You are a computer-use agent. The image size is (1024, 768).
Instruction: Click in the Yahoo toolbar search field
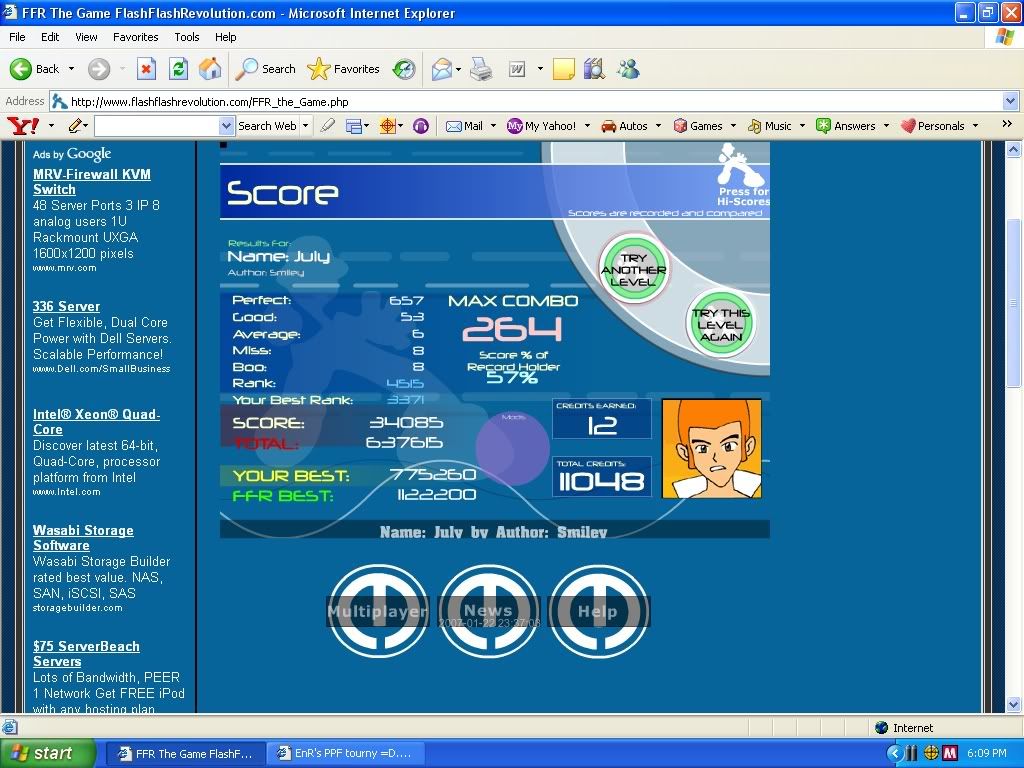156,126
